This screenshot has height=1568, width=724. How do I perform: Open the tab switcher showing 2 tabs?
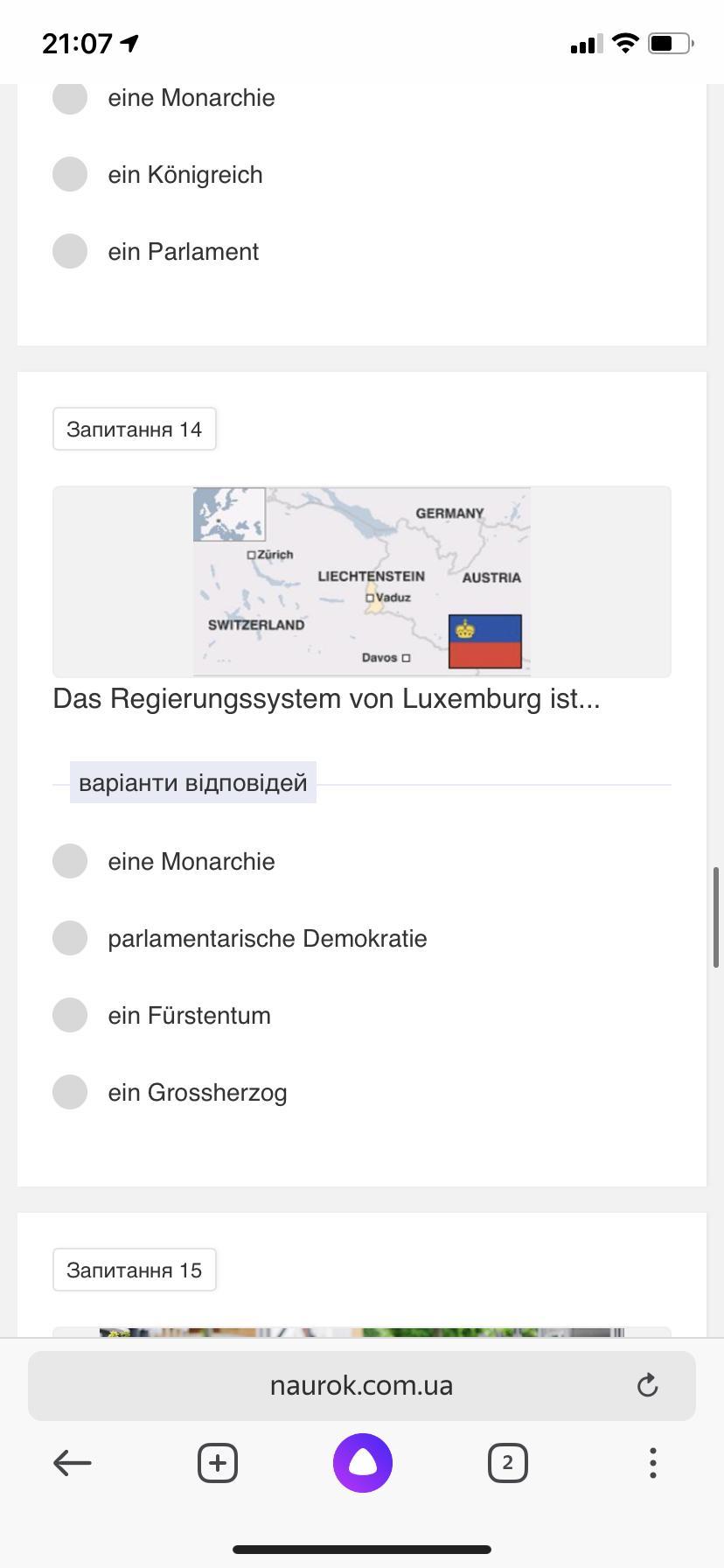click(x=507, y=1462)
